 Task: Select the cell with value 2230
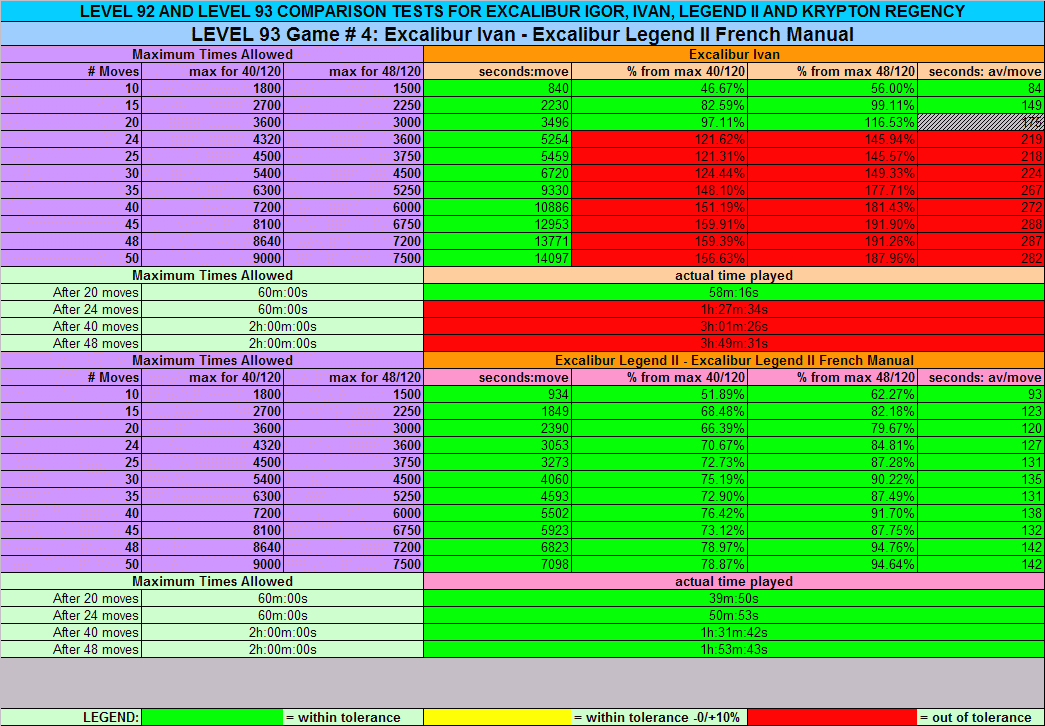coord(497,105)
